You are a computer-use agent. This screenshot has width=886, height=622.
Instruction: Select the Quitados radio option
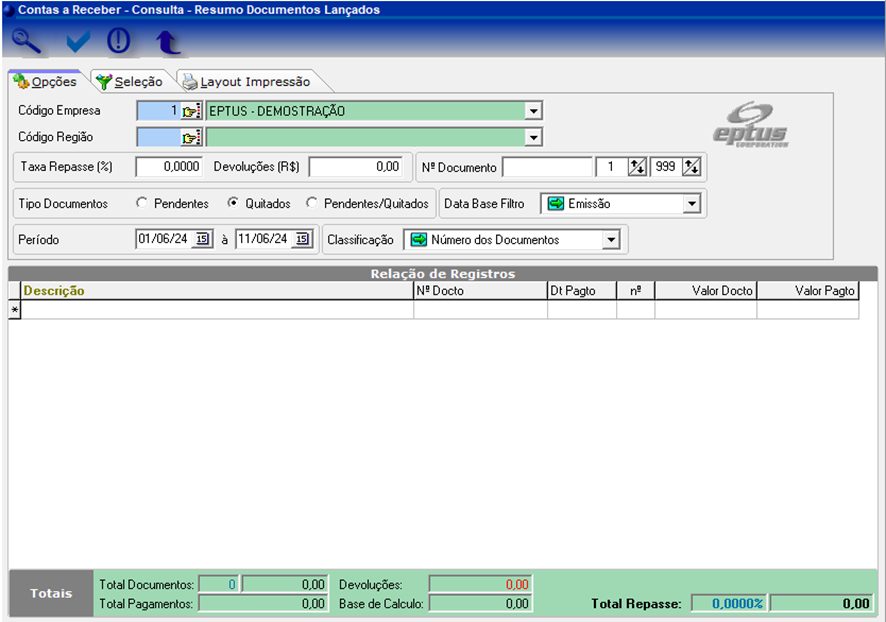[233, 203]
